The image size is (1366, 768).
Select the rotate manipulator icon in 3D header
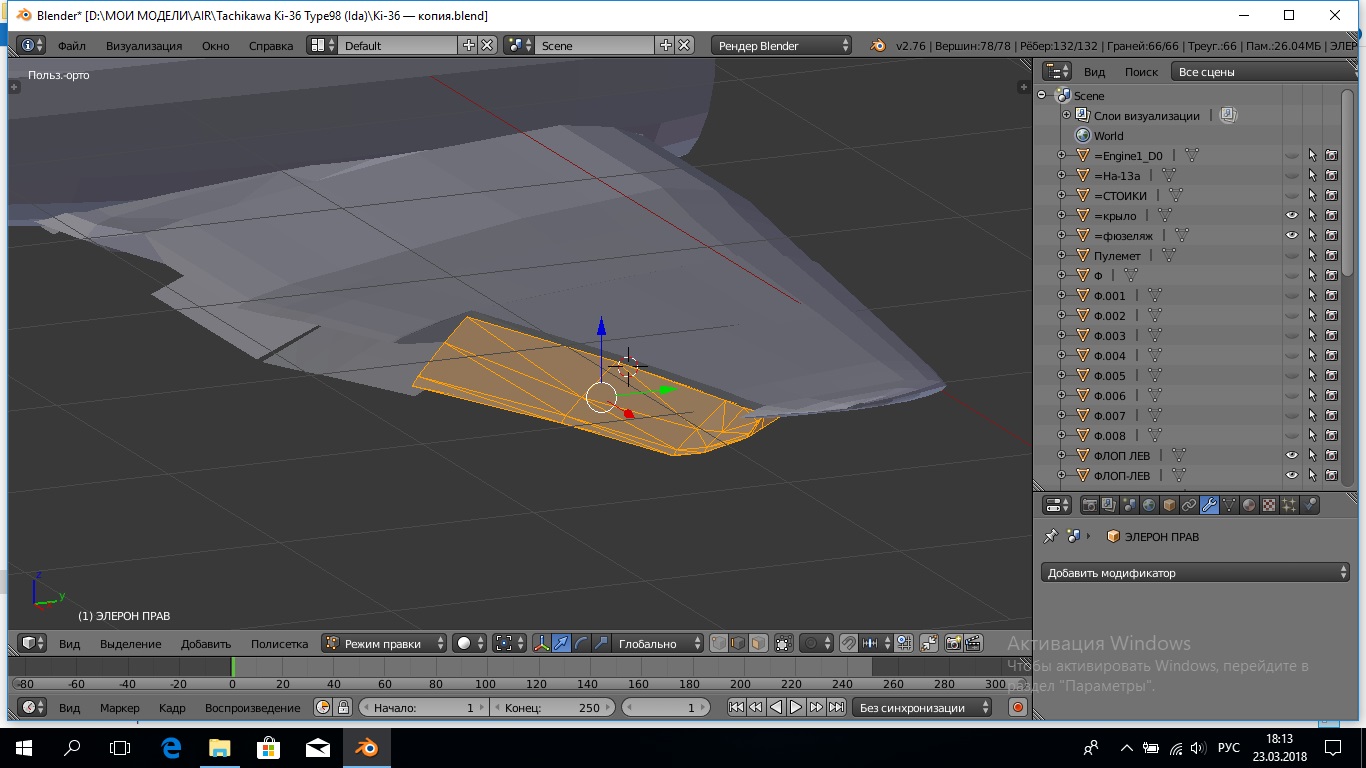click(581, 644)
